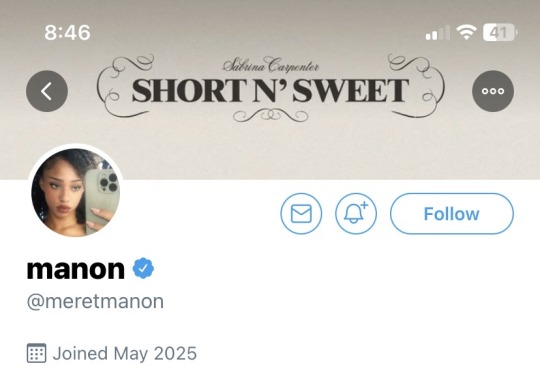Tap the cellular signal bars icon
The height and width of the screenshot is (385, 540).
(x=438, y=33)
